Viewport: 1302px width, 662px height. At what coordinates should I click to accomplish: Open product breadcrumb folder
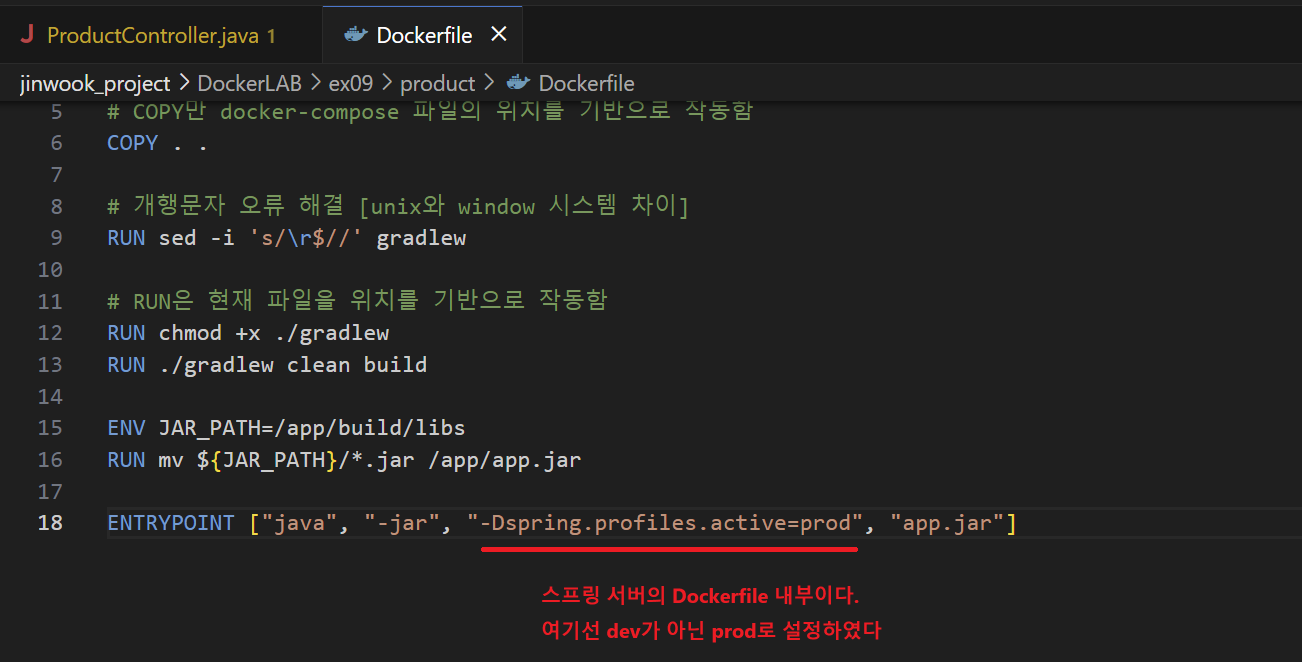437,83
